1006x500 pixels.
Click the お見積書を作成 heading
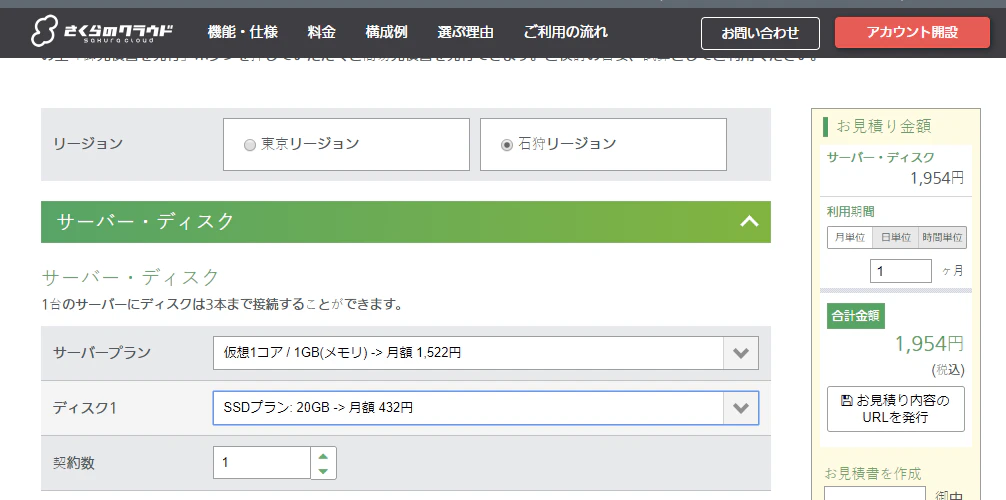coord(873,474)
